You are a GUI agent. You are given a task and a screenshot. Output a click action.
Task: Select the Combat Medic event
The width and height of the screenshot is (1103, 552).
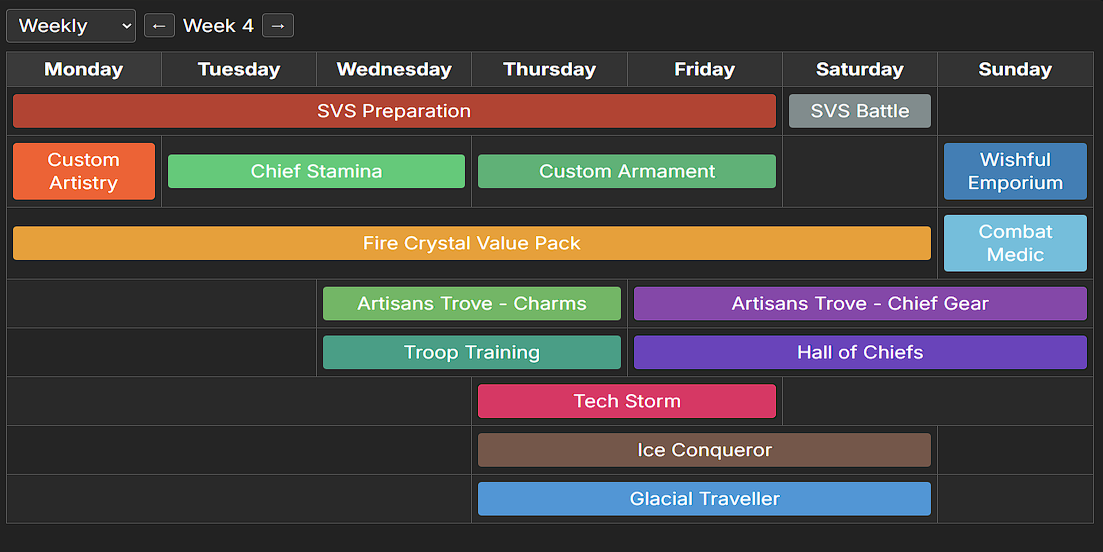[x=1015, y=243]
